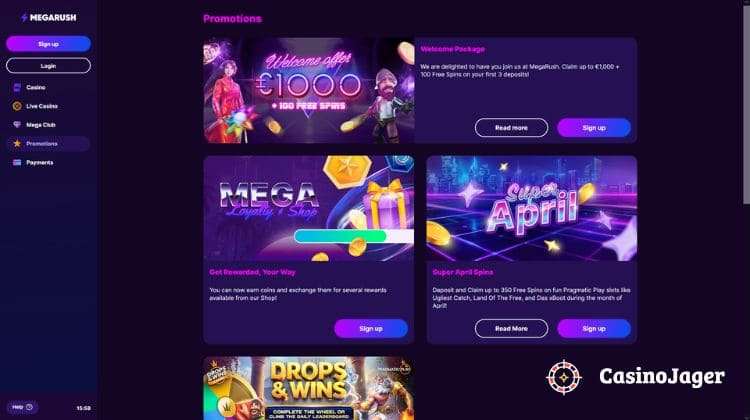
Task: Open the Welcome offer €1000 banner
Action: pos(309,90)
